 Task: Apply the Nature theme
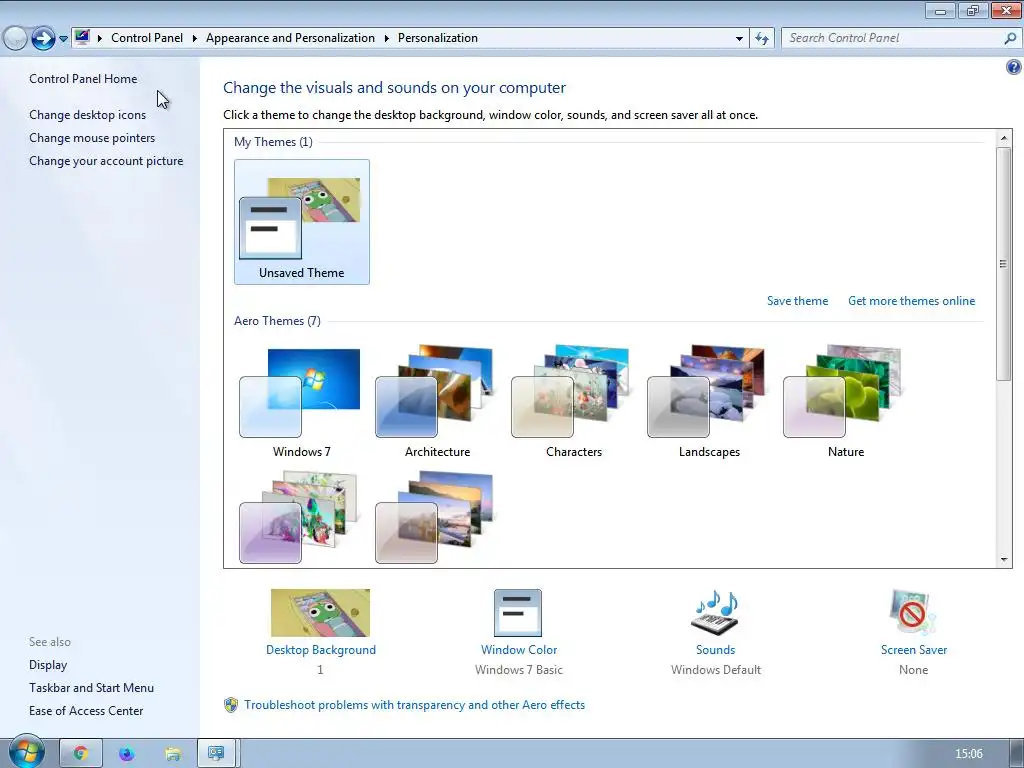[x=846, y=401]
